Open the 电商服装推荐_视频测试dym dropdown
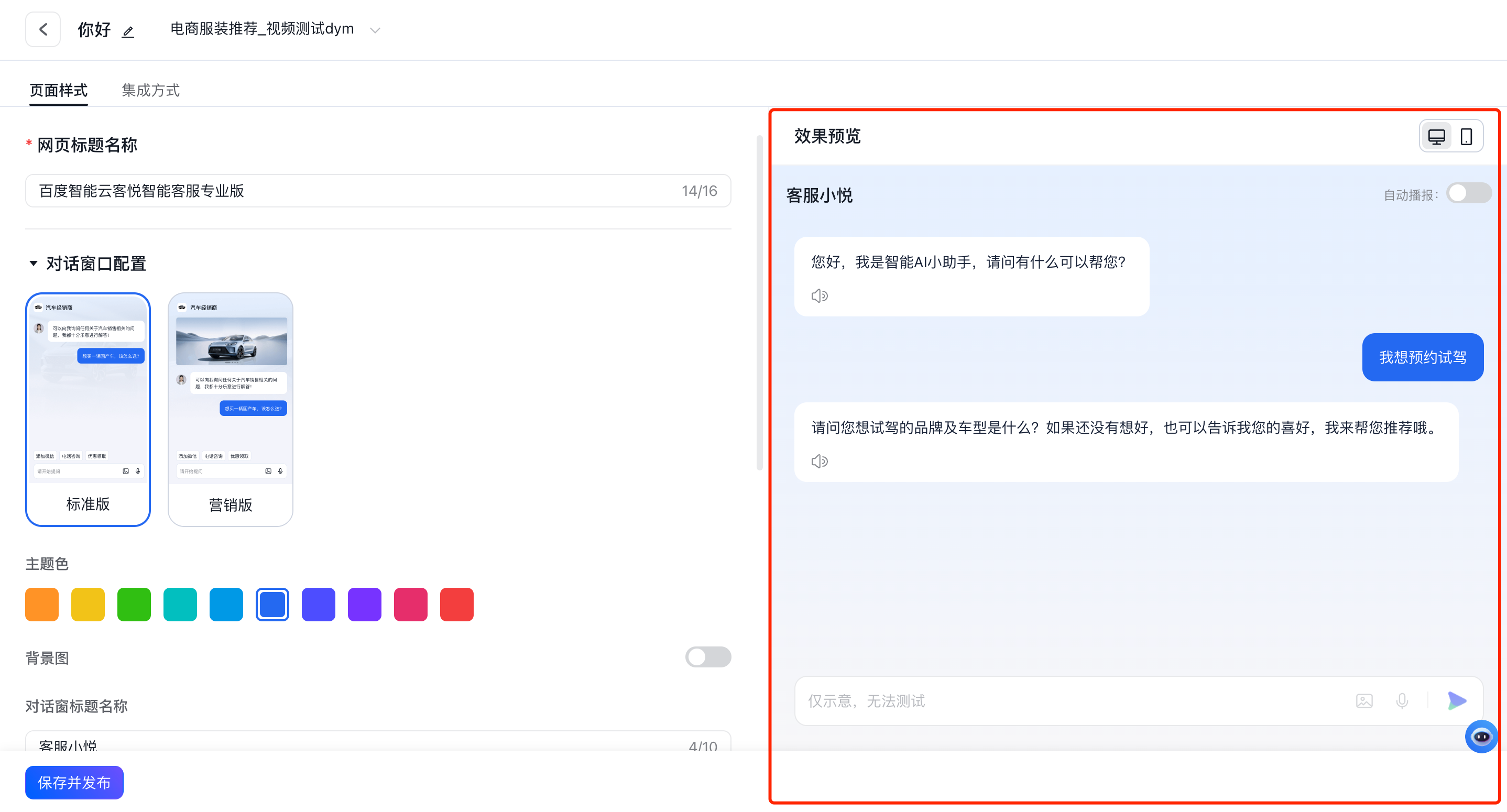Image resolution: width=1507 pixels, height=812 pixels. pos(375,29)
